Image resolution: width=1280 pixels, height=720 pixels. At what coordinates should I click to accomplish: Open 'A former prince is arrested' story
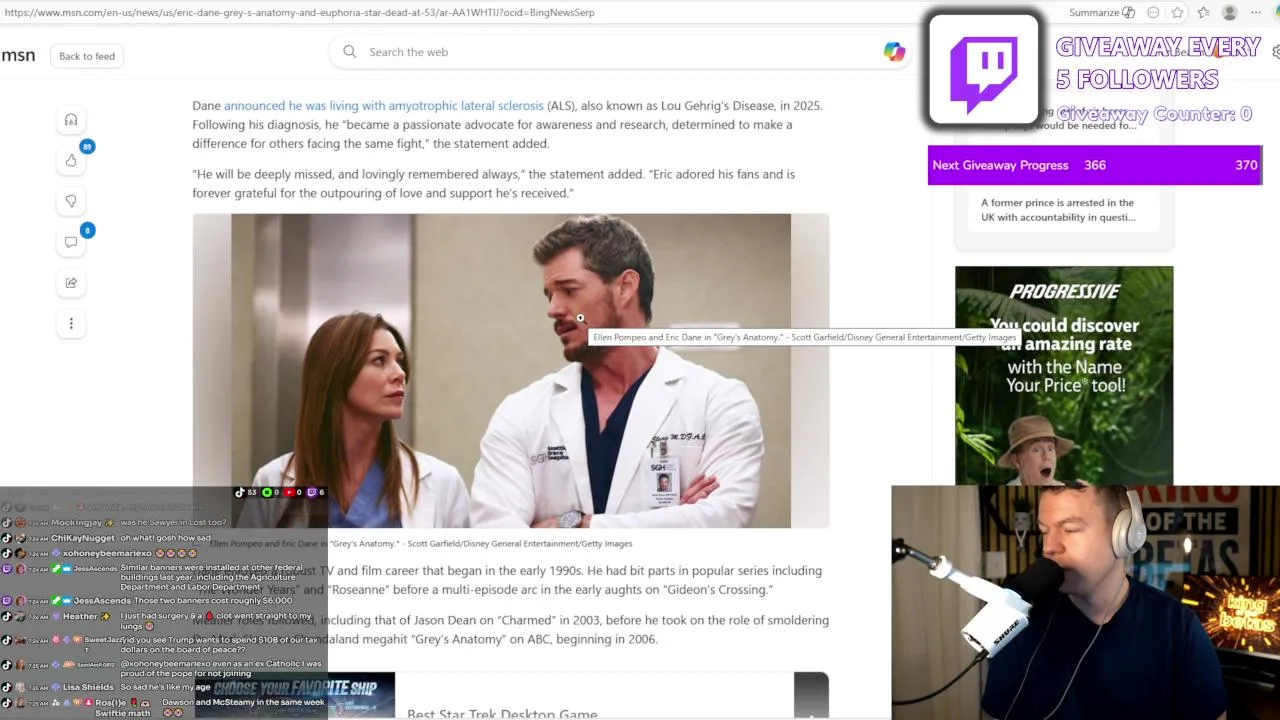click(1058, 210)
